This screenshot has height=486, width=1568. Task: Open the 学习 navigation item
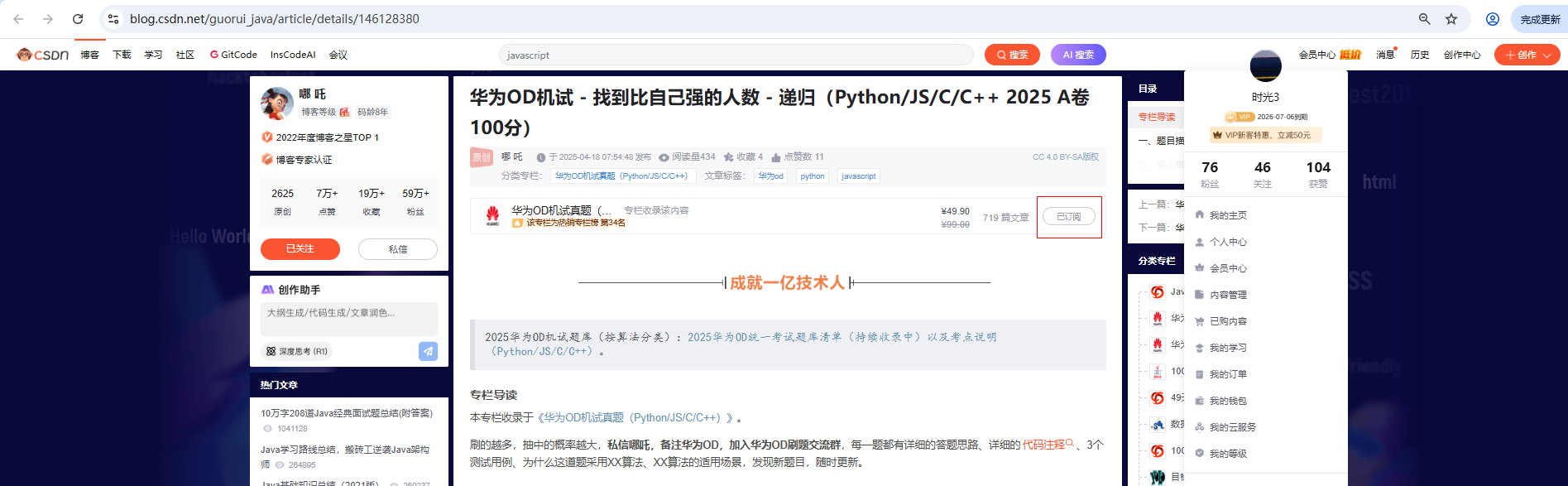(153, 55)
